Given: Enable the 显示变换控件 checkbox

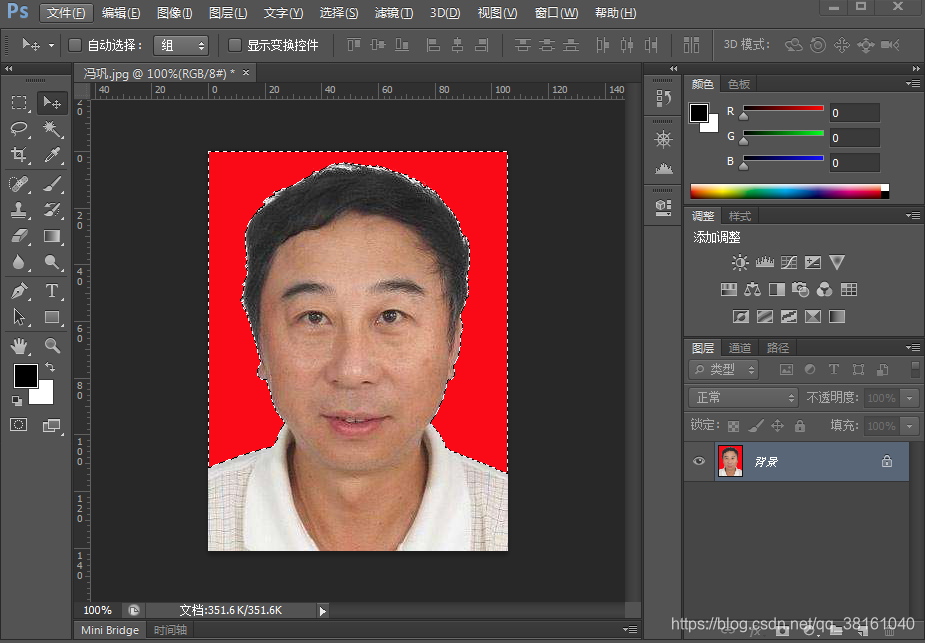Looking at the screenshot, I should pyautogui.click(x=233, y=44).
